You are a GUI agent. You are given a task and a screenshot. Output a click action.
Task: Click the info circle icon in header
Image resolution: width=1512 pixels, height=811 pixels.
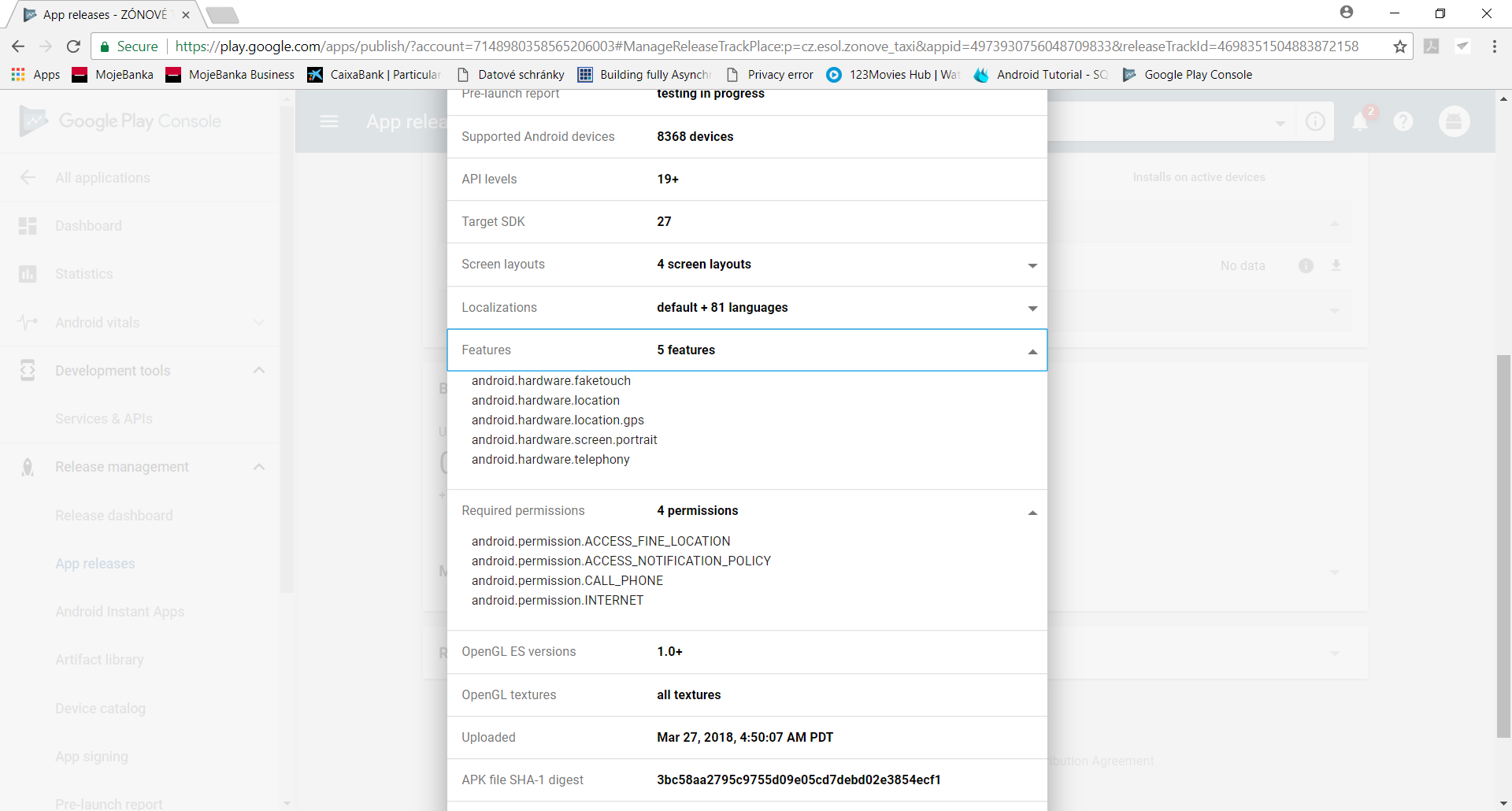pos(1315,121)
